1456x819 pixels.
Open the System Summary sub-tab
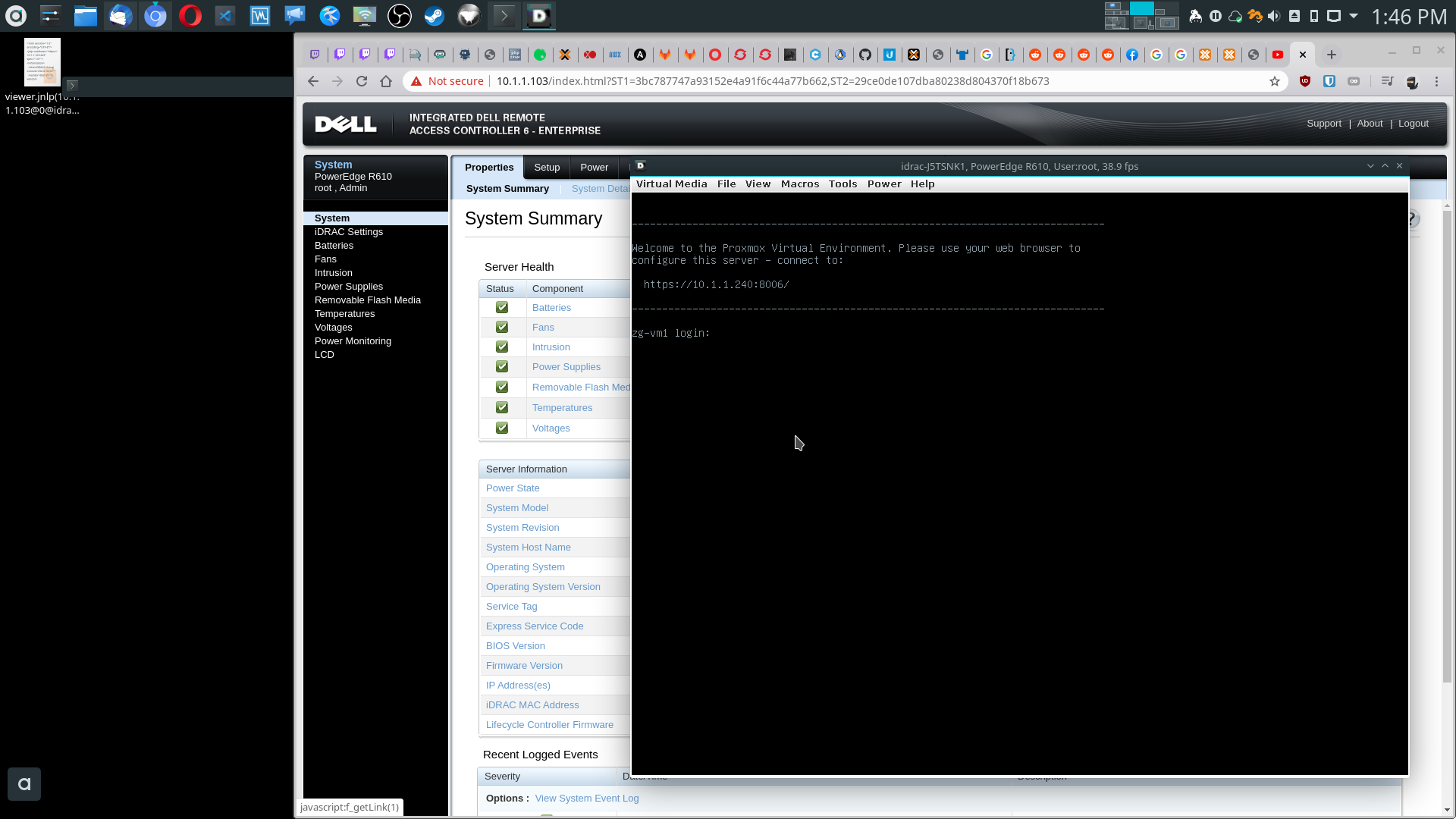coord(507,189)
